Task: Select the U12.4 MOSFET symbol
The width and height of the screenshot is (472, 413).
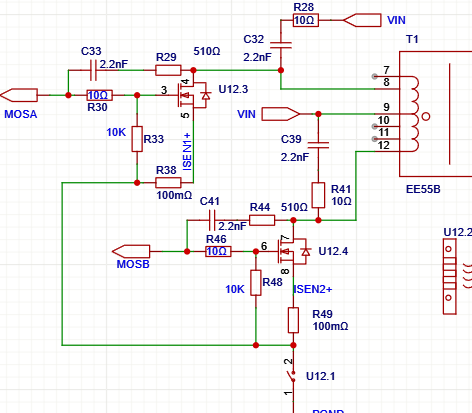Action: click(x=294, y=251)
